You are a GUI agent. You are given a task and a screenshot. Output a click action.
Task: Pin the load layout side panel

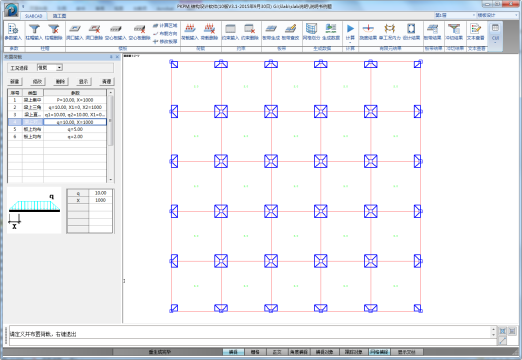coord(111,57)
